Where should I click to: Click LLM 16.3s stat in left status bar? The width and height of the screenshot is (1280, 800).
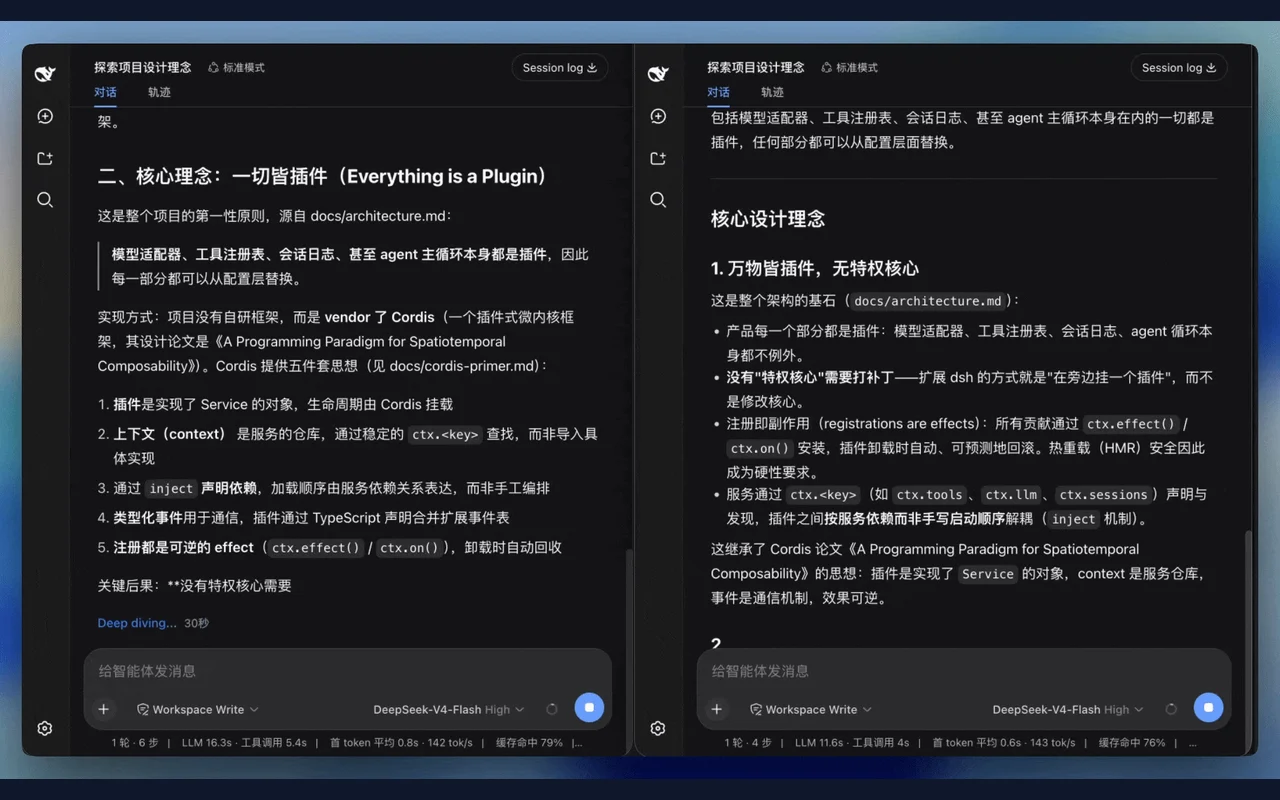click(x=206, y=743)
